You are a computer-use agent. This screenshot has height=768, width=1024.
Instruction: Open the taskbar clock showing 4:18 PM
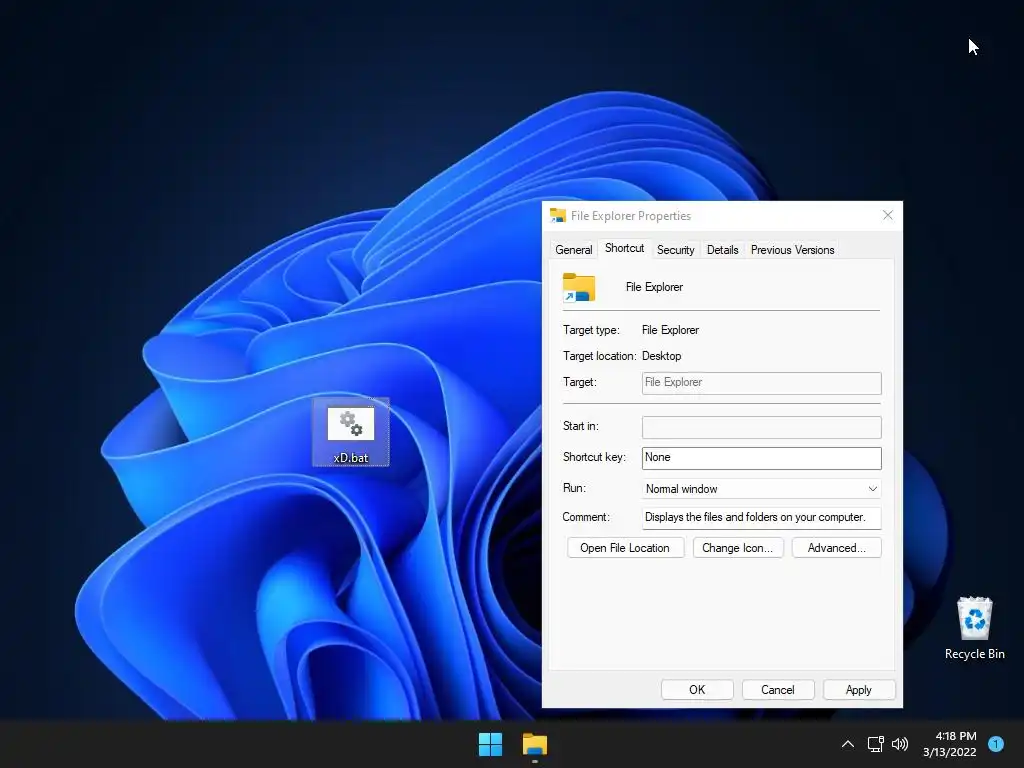(950, 744)
